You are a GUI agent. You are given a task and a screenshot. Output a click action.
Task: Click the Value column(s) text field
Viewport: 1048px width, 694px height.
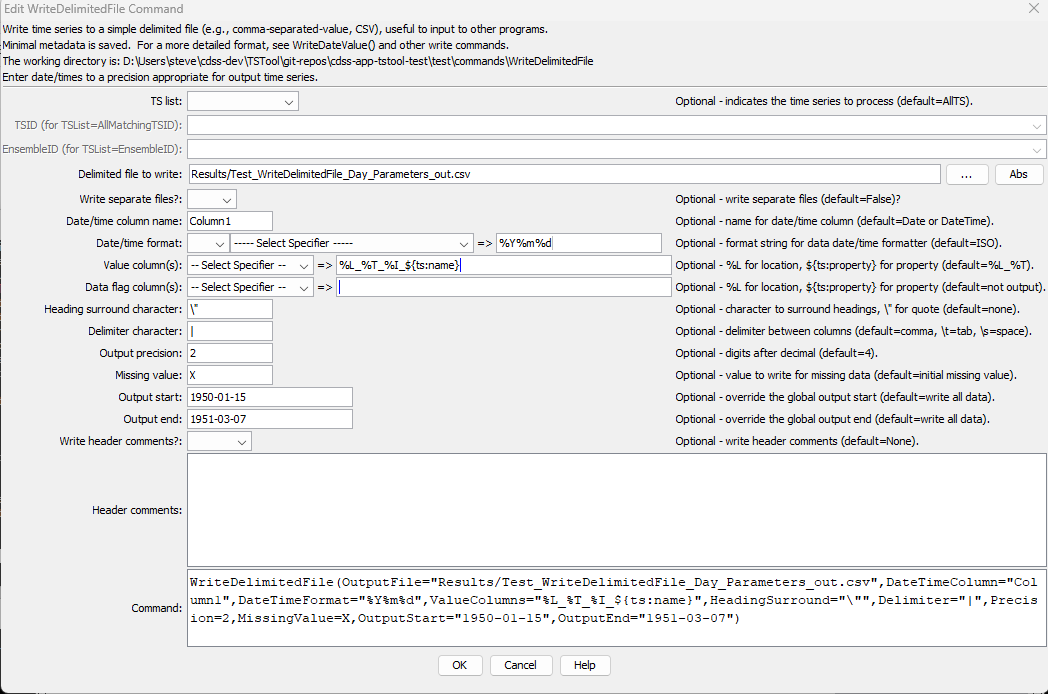pos(504,265)
